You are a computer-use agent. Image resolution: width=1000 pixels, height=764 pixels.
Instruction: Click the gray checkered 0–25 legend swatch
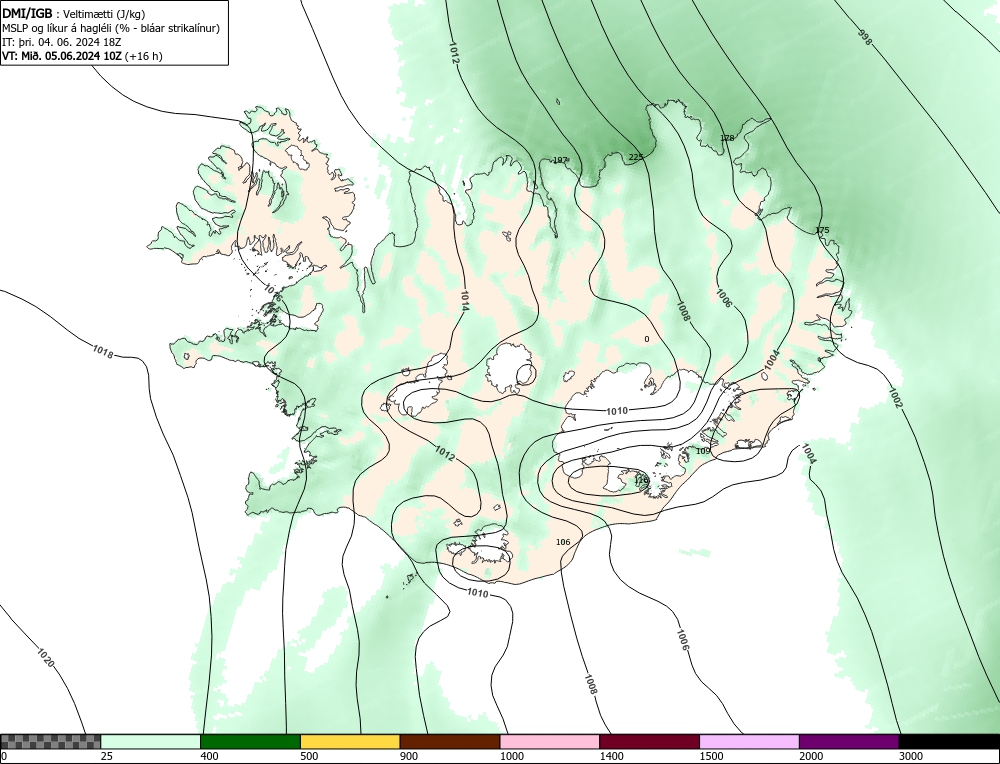(x=50, y=741)
